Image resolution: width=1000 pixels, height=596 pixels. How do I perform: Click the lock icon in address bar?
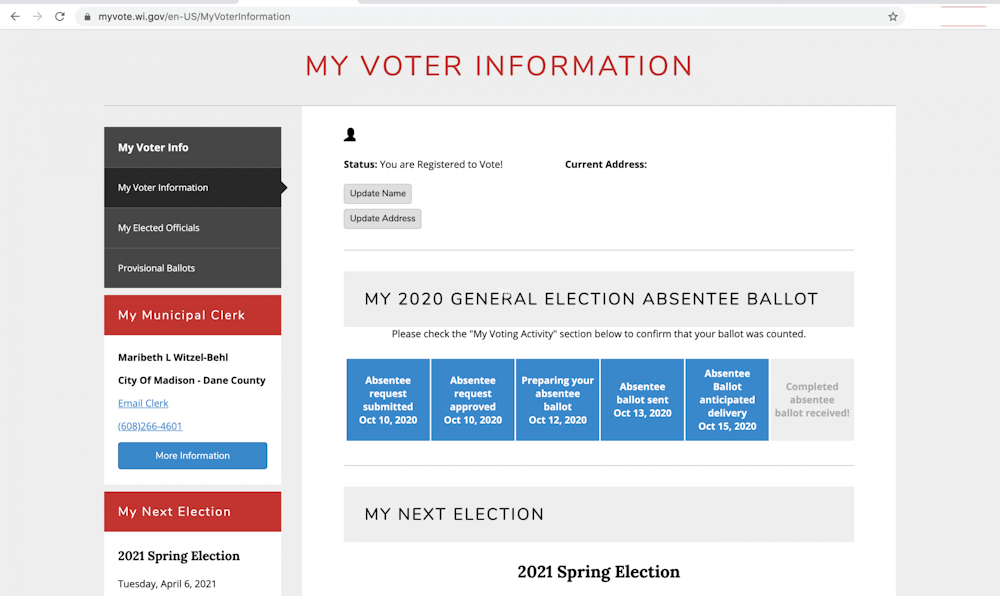click(x=87, y=17)
